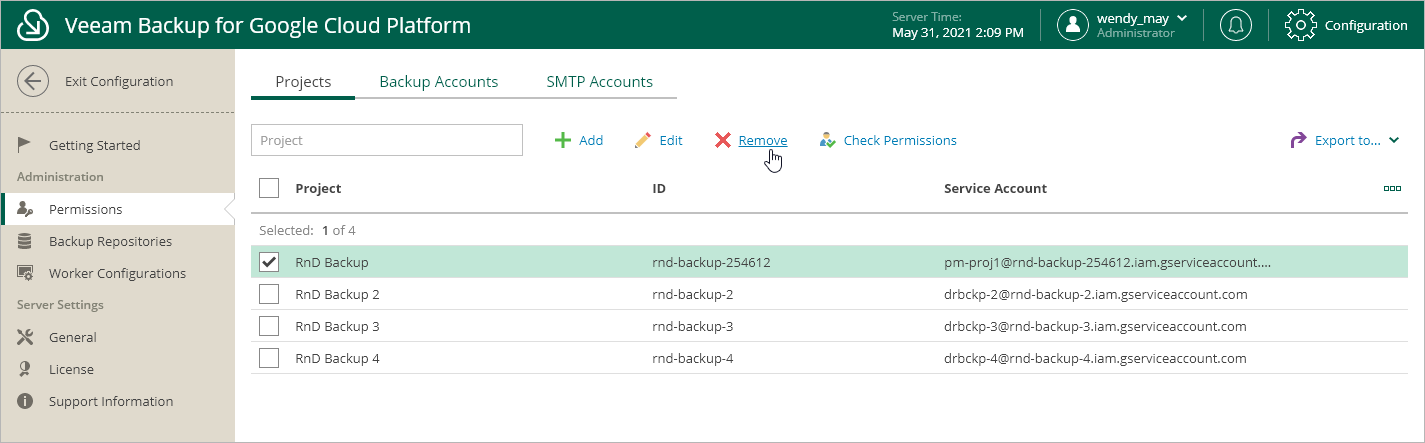Click the Export to... label
Viewport: 1425px width, 443px height.
1347,141
